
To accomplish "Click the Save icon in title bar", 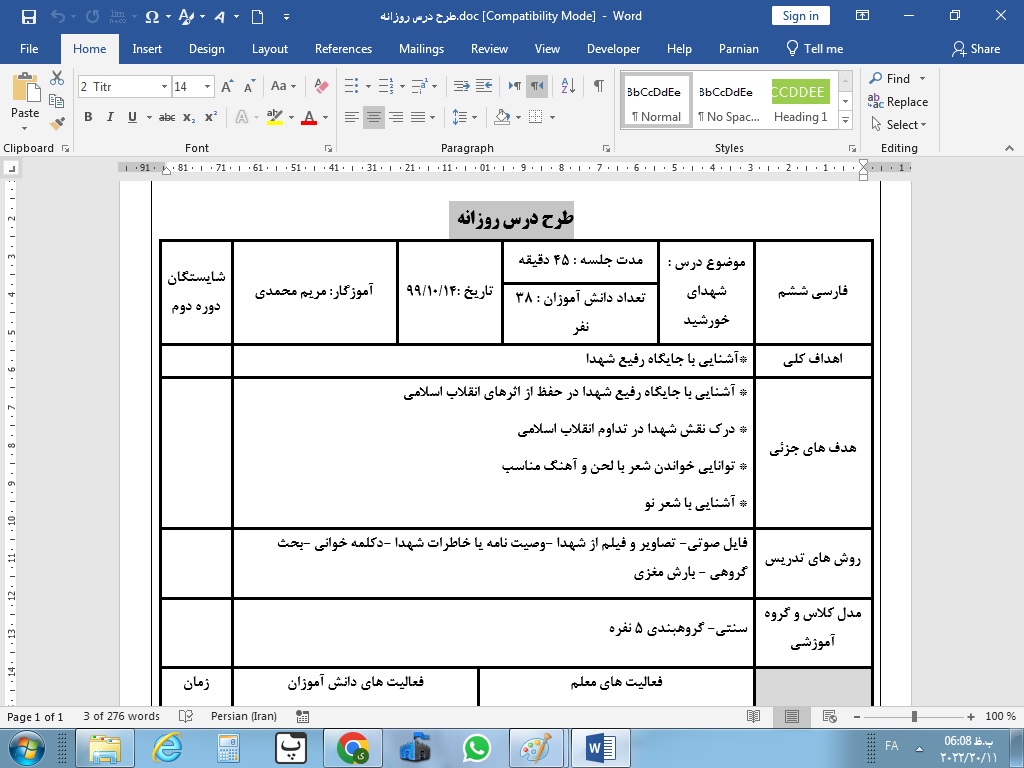I will pos(29,16).
